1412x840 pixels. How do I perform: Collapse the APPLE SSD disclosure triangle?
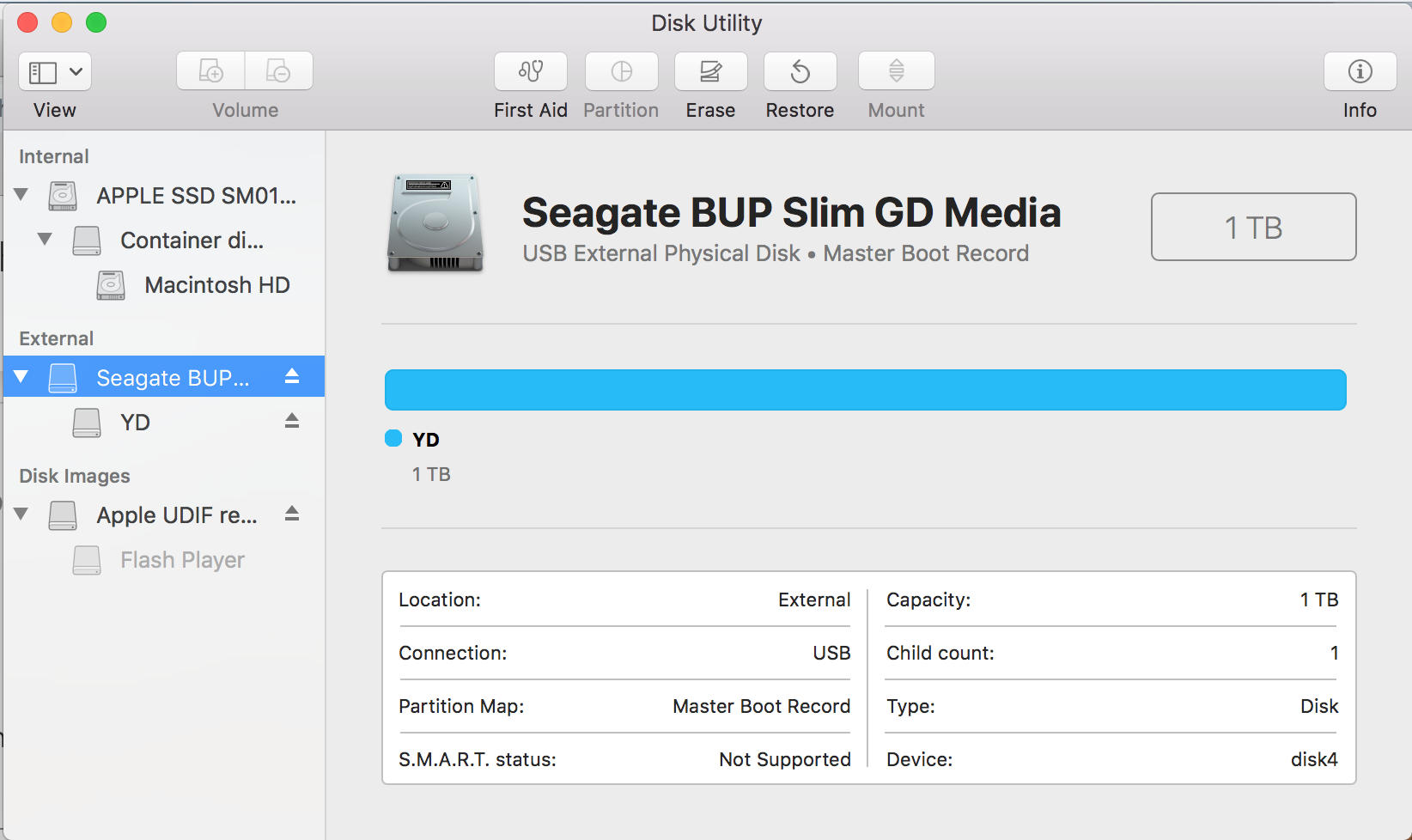(21, 194)
